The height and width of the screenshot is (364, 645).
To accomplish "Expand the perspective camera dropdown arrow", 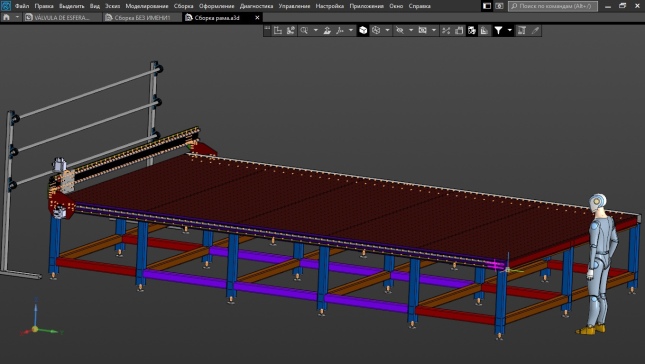I will (x=434, y=30).
